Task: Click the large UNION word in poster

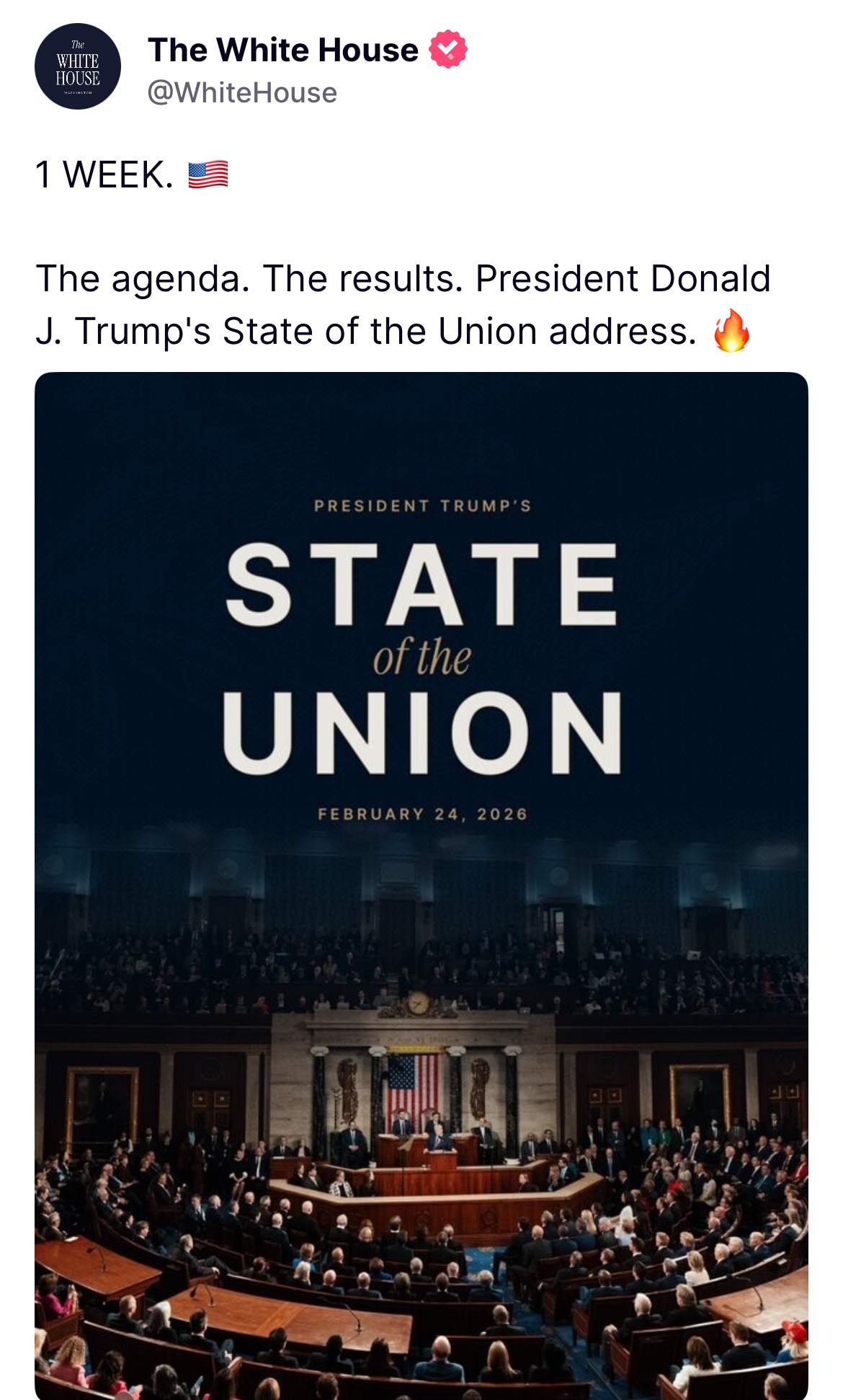Action: pyautogui.click(x=421, y=733)
